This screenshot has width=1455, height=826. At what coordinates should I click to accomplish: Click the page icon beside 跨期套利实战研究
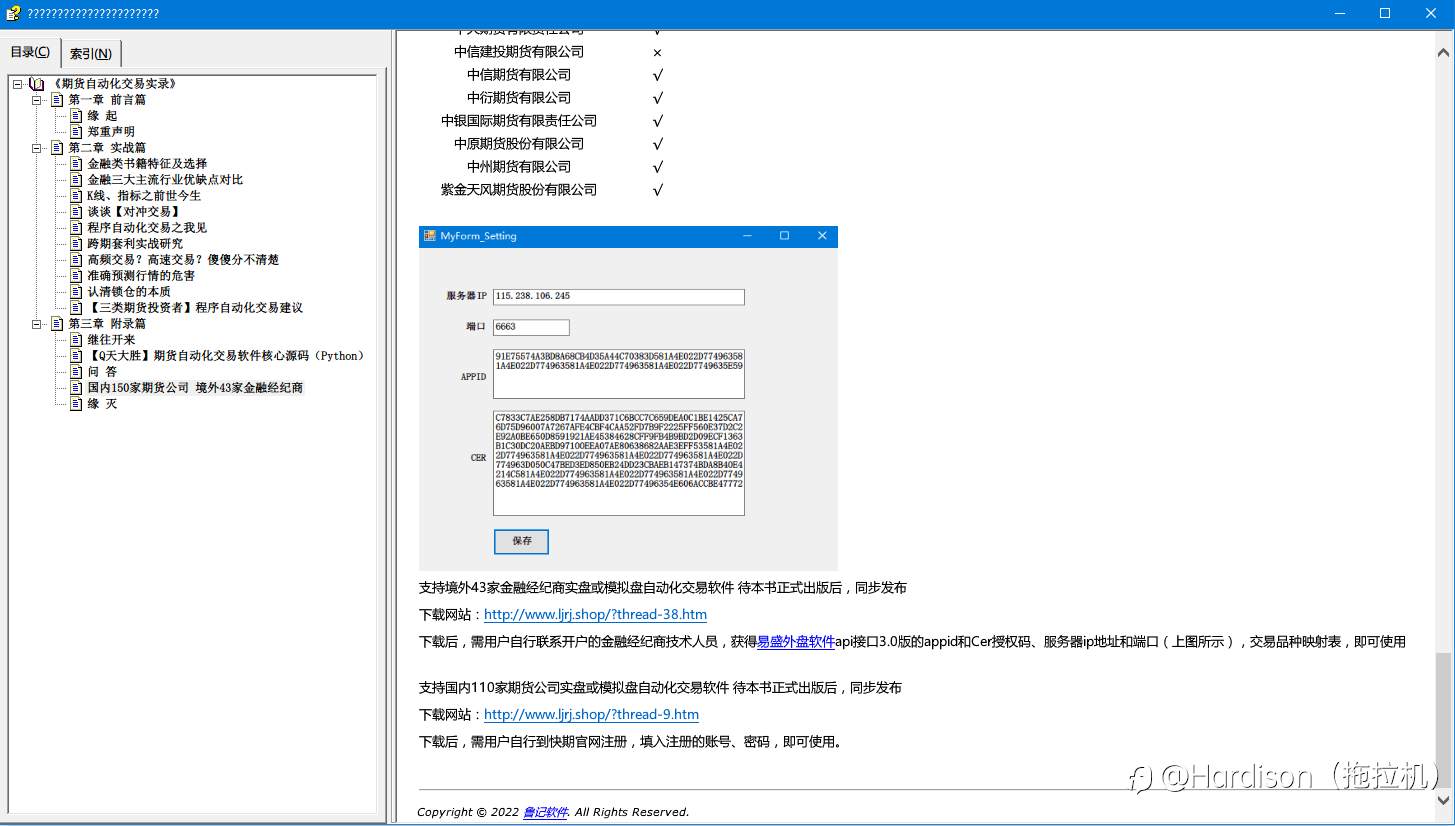tap(76, 244)
